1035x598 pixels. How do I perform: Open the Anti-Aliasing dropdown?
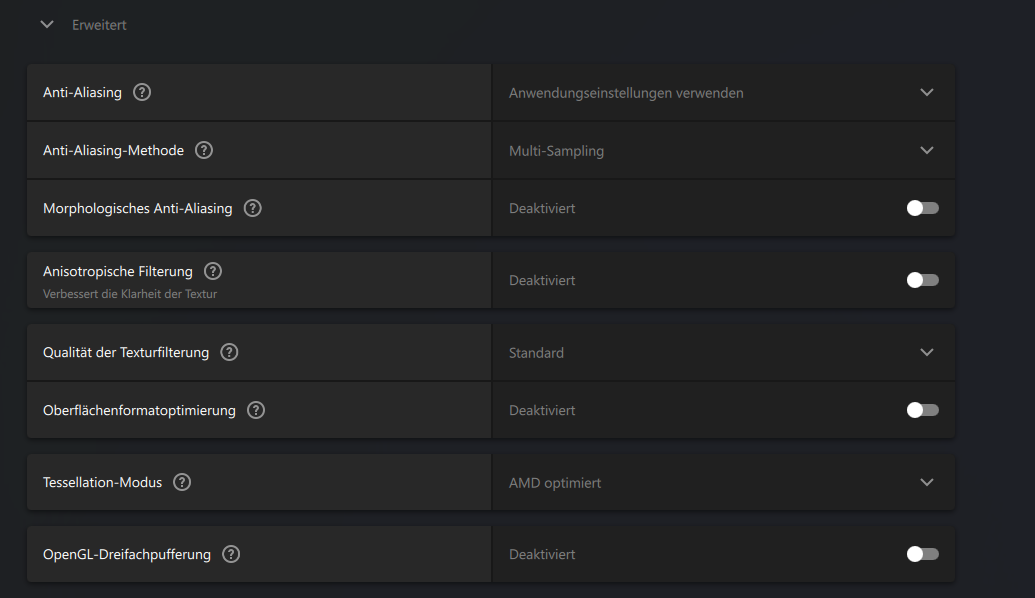coord(723,93)
